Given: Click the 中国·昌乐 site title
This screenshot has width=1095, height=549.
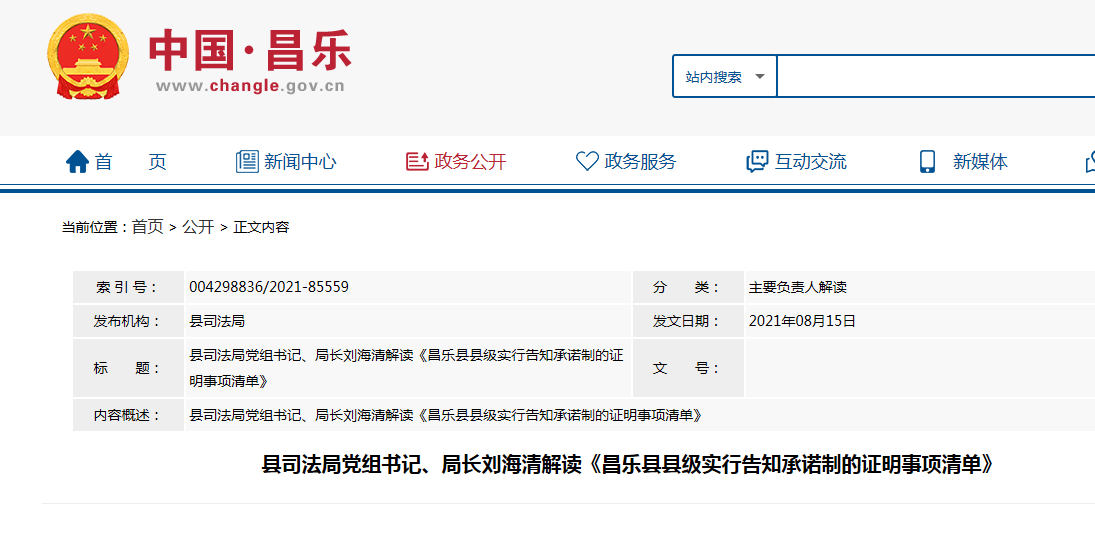Looking at the screenshot, I should [x=250, y=49].
